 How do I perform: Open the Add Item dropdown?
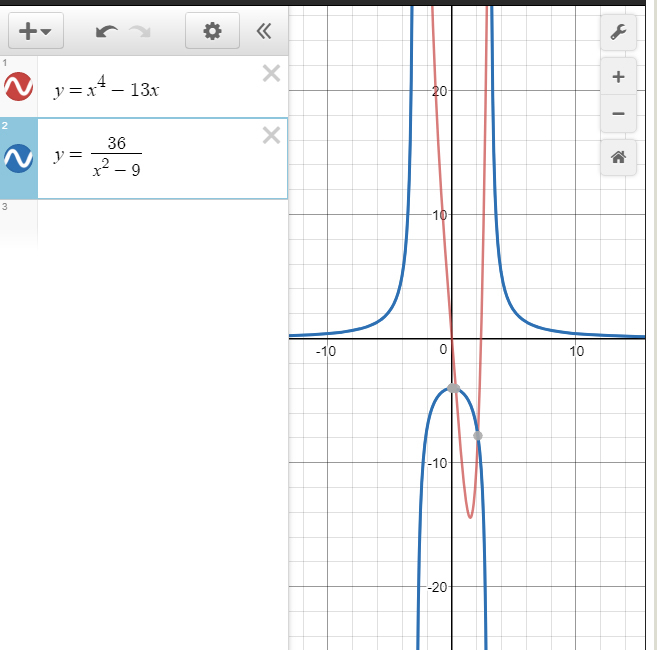click(36, 31)
